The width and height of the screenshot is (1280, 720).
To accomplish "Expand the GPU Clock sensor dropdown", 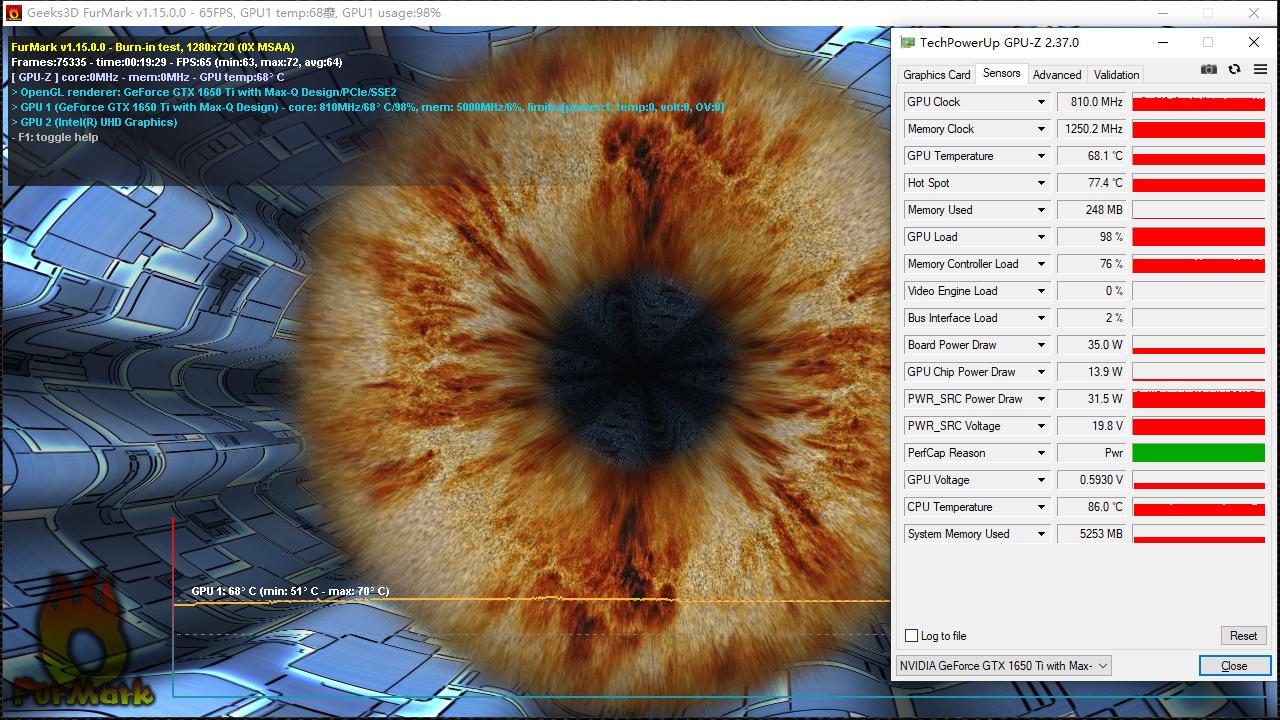I will click(1041, 102).
